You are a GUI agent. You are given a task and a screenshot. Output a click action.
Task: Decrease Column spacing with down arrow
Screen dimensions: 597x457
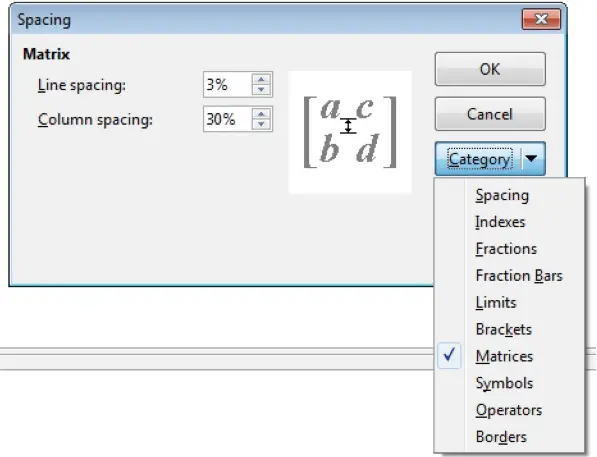[261, 124]
